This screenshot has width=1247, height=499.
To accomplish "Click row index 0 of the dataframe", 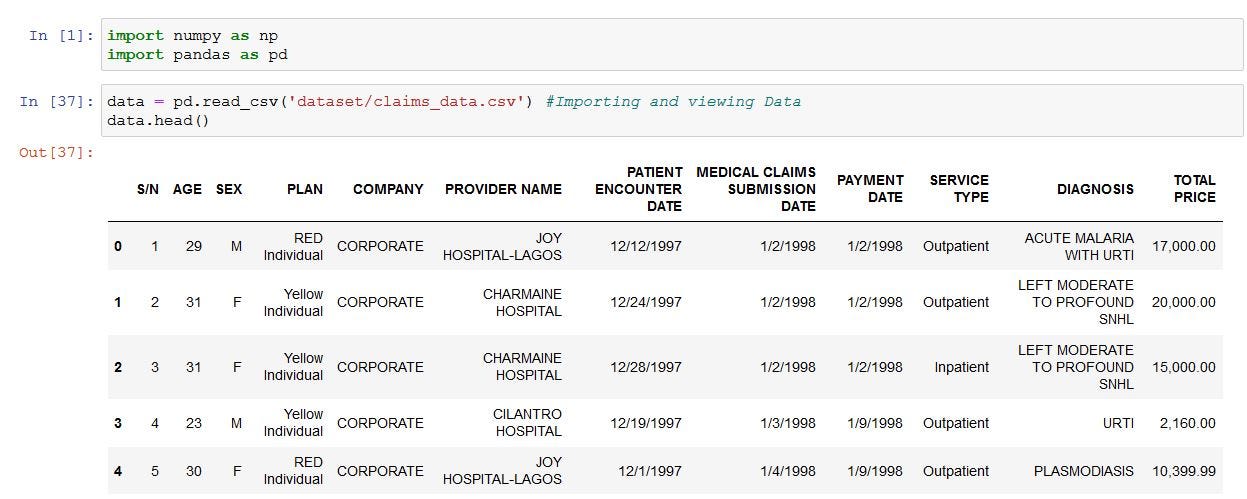I will click(118, 246).
